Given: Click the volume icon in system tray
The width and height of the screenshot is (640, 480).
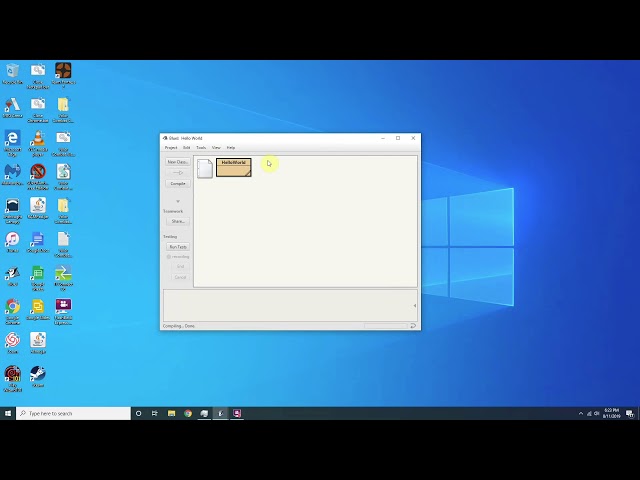Looking at the screenshot, I should (x=596, y=413).
